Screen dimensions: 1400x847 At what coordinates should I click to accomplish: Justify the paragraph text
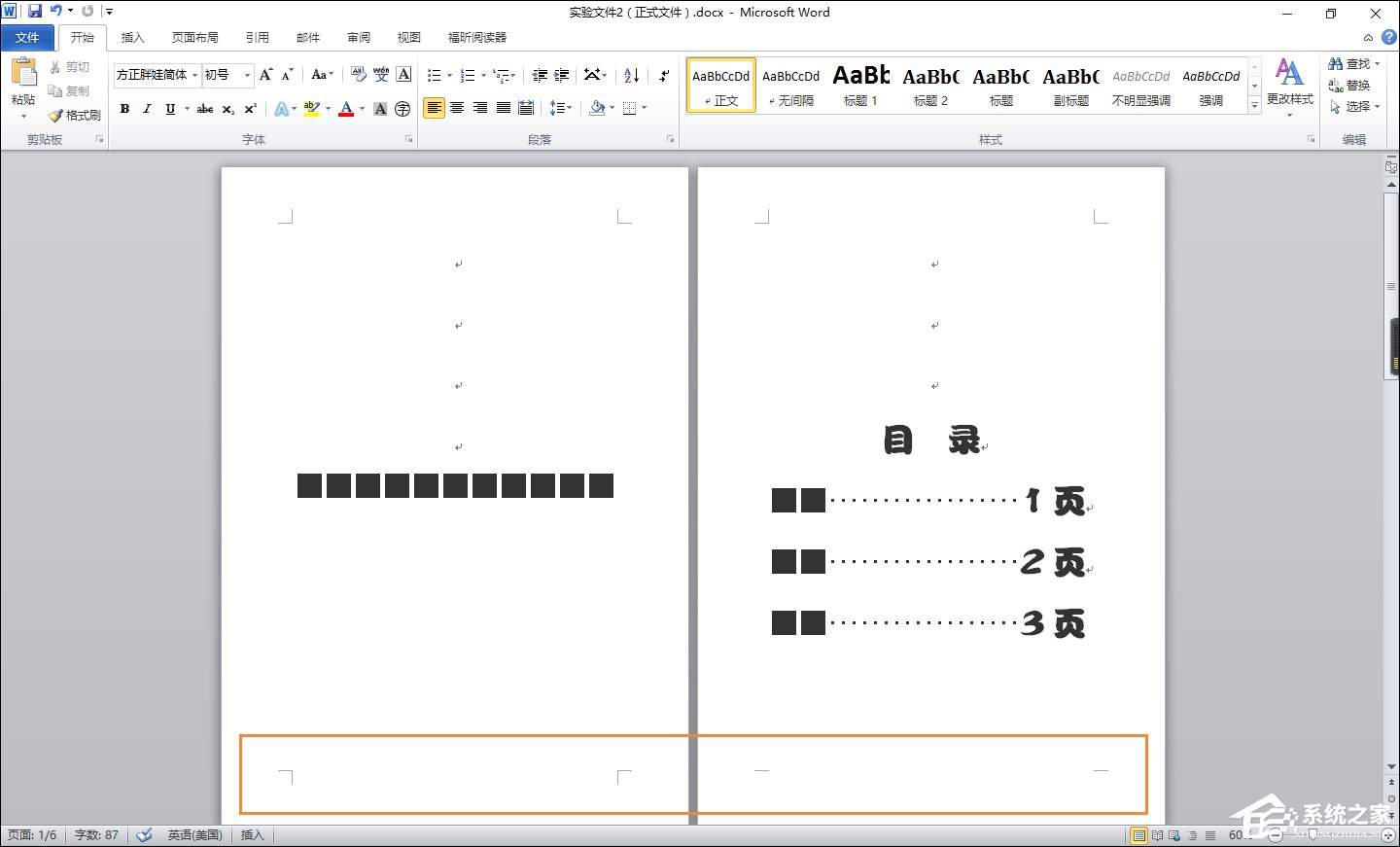click(x=504, y=108)
